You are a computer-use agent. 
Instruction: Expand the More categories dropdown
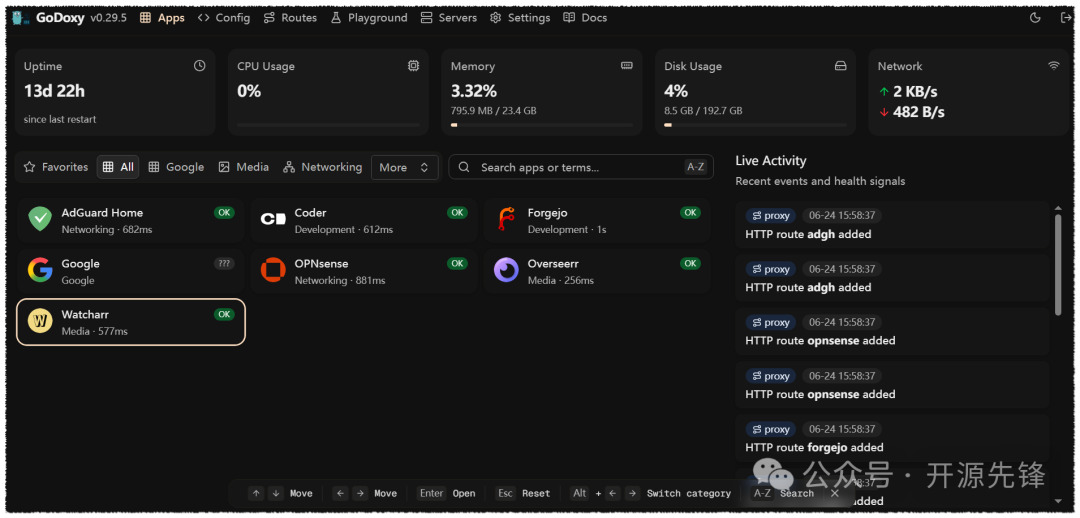(x=404, y=167)
